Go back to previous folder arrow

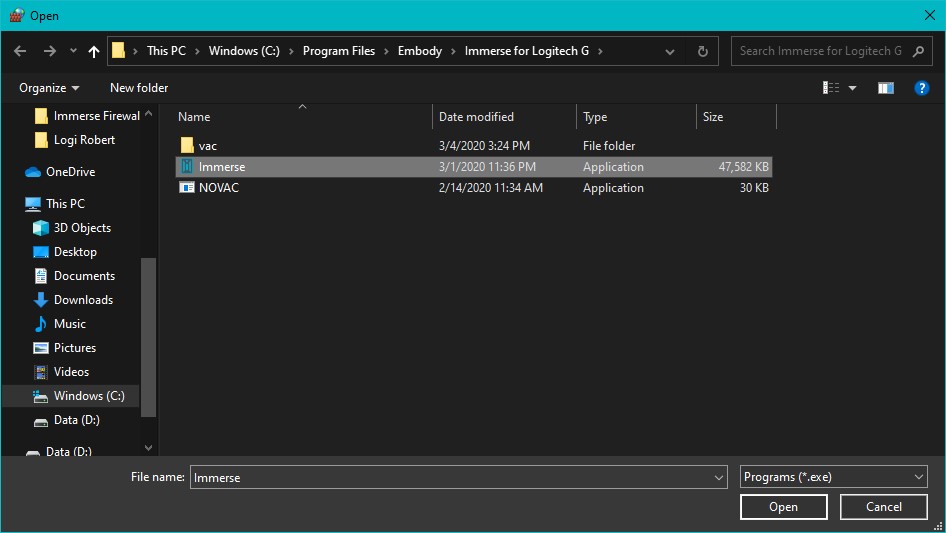pyautogui.click(x=20, y=51)
